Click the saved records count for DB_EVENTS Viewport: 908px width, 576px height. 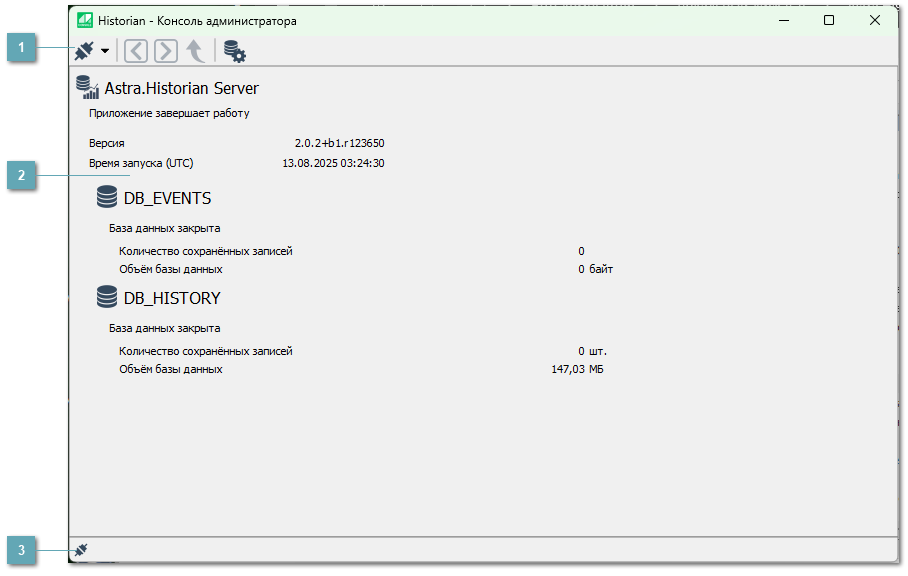pyautogui.click(x=580, y=250)
